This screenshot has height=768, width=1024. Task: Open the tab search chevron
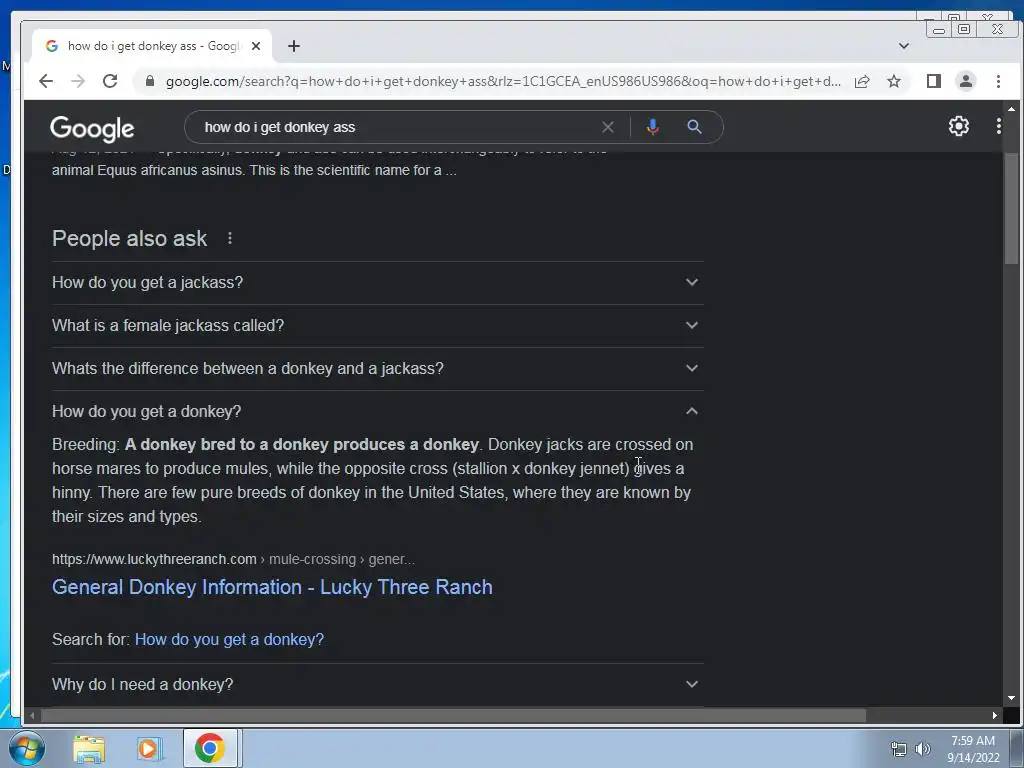904,46
